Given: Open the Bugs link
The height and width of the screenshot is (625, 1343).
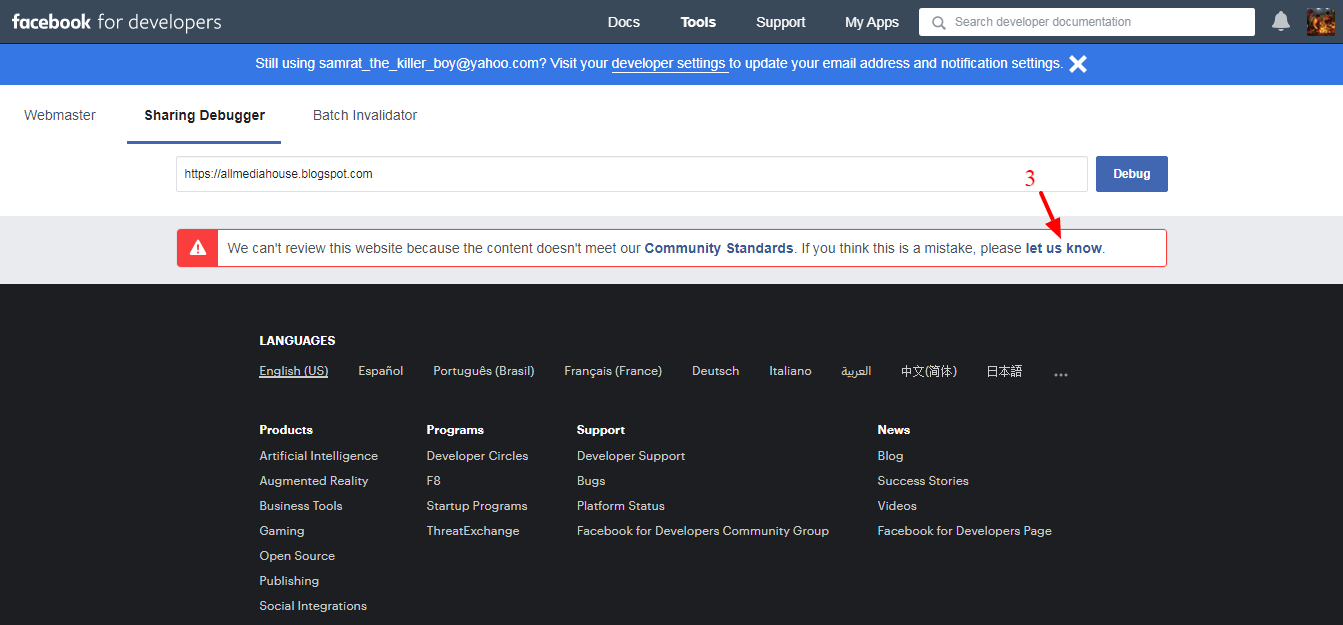Looking at the screenshot, I should 591,481.
